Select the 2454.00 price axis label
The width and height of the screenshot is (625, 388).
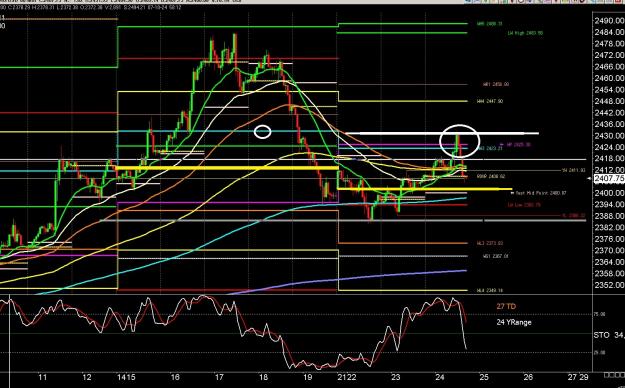(x=609, y=90)
